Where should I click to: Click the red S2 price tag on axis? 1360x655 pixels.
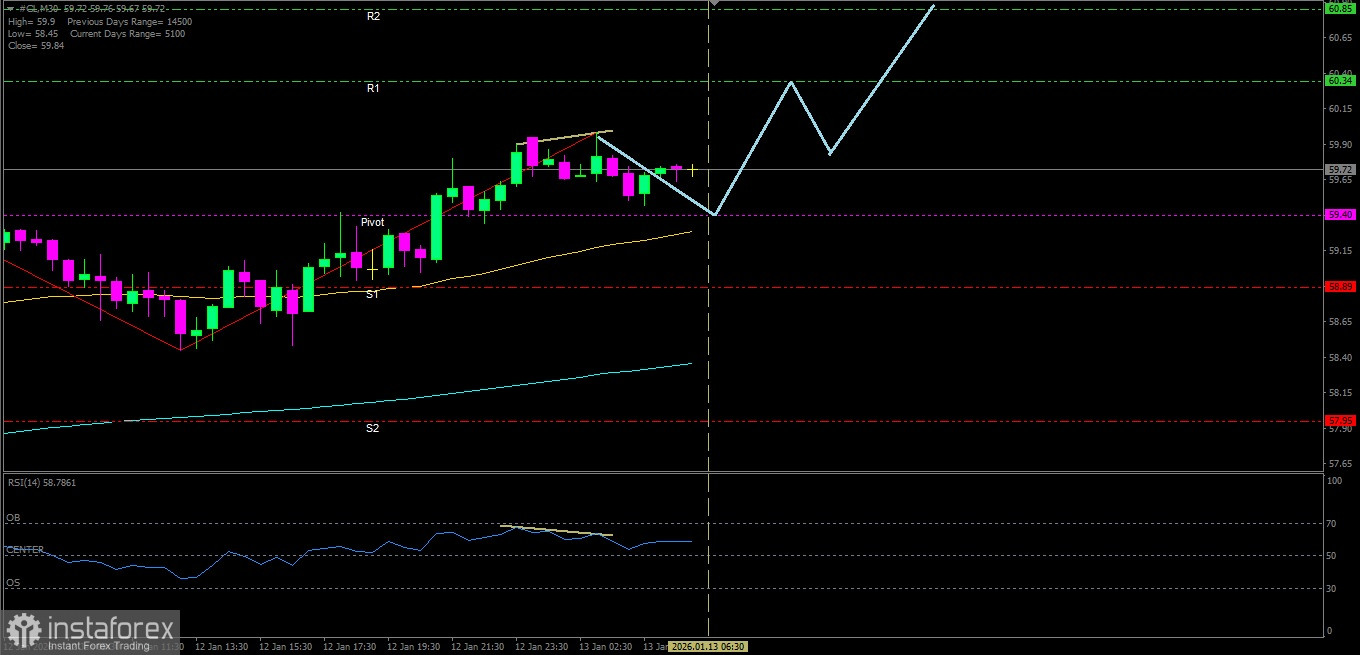coord(1339,420)
